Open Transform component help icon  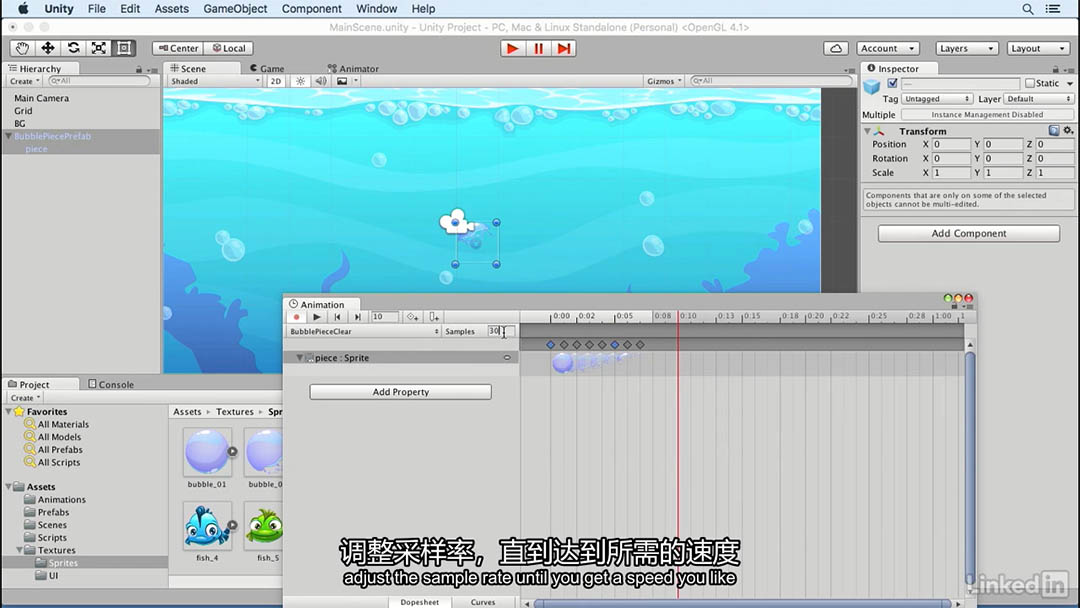[x=1054, y=130]
